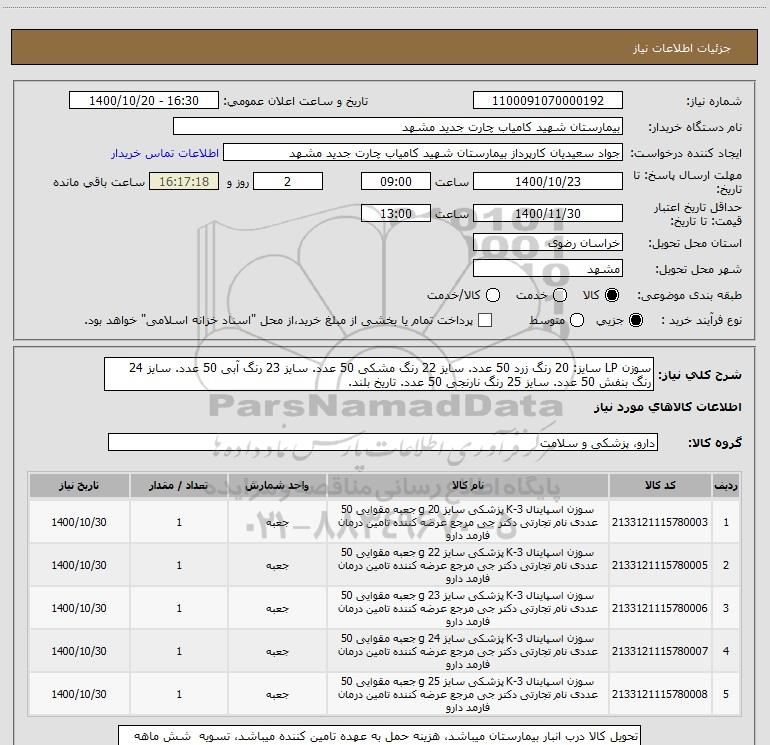Click the quantity 1 in row 1
The image size is (770, 745).
pos(179,522)
